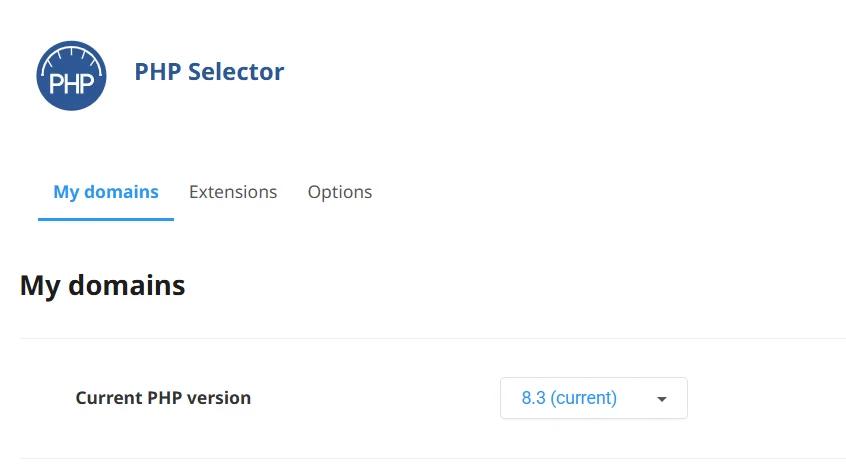The height and width of the screenshot is (471, 846).
Task: Click the blue underline beneath My domains tab
Action: [106, 219]
